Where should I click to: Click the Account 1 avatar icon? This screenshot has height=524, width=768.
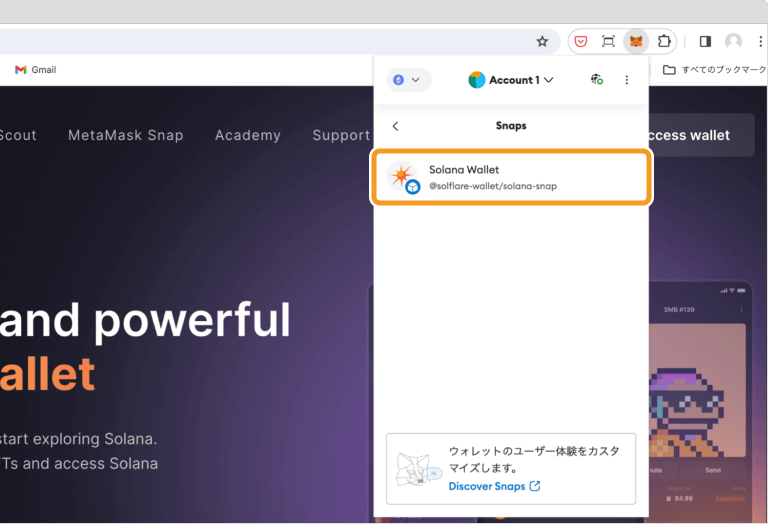pyautogui.click(x=477, y=80)
